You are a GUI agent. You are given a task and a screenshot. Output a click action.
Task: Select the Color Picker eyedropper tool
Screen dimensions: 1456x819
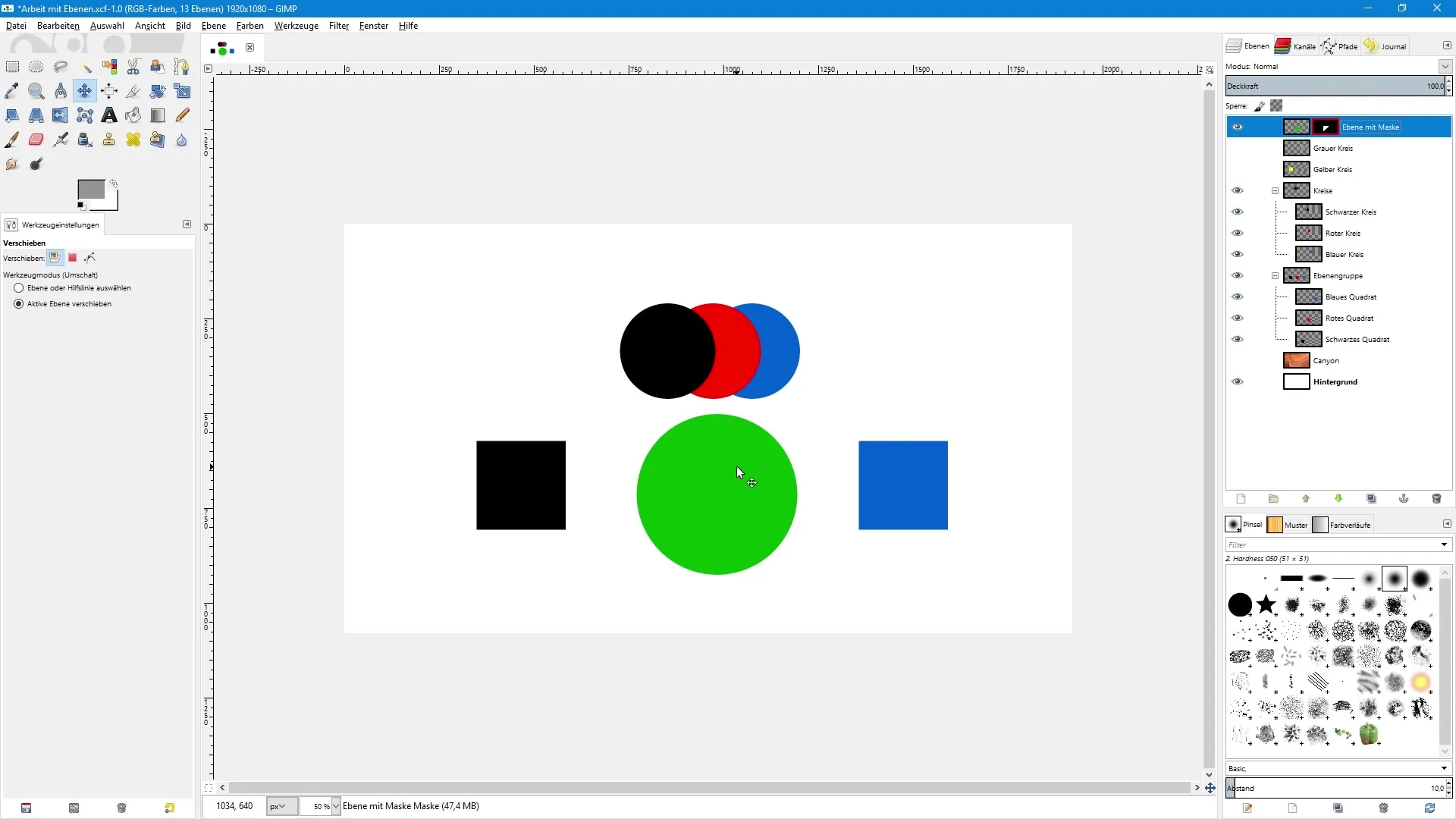(x=12, y=91)
